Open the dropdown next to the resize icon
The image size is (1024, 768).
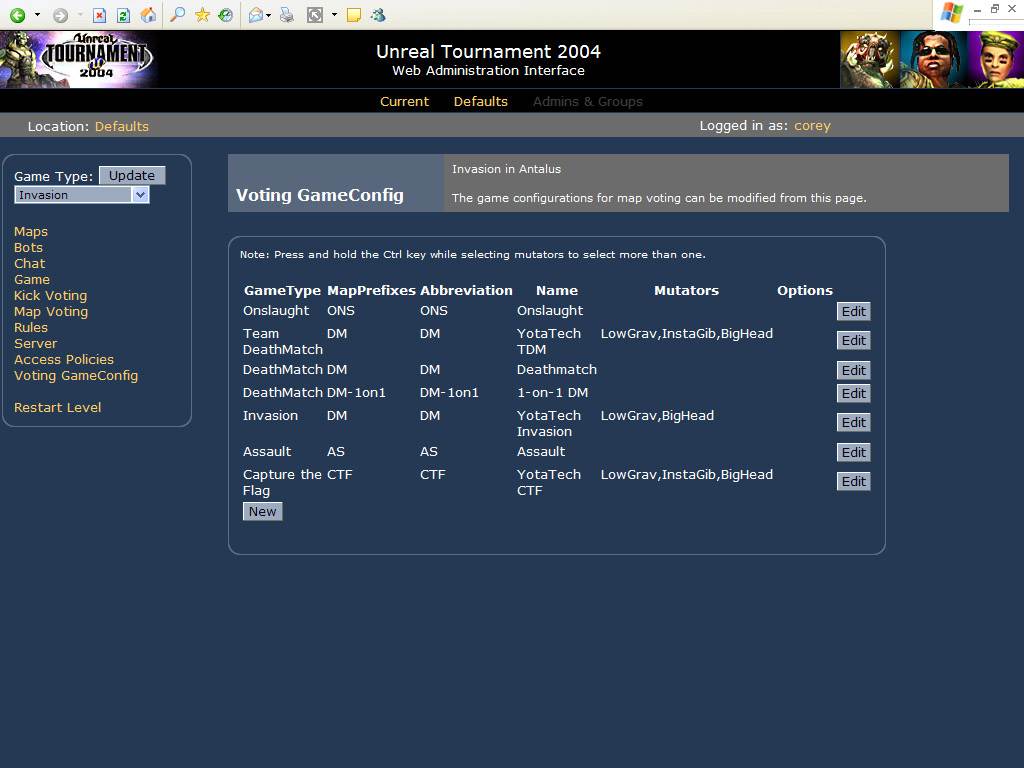(334, 14)
